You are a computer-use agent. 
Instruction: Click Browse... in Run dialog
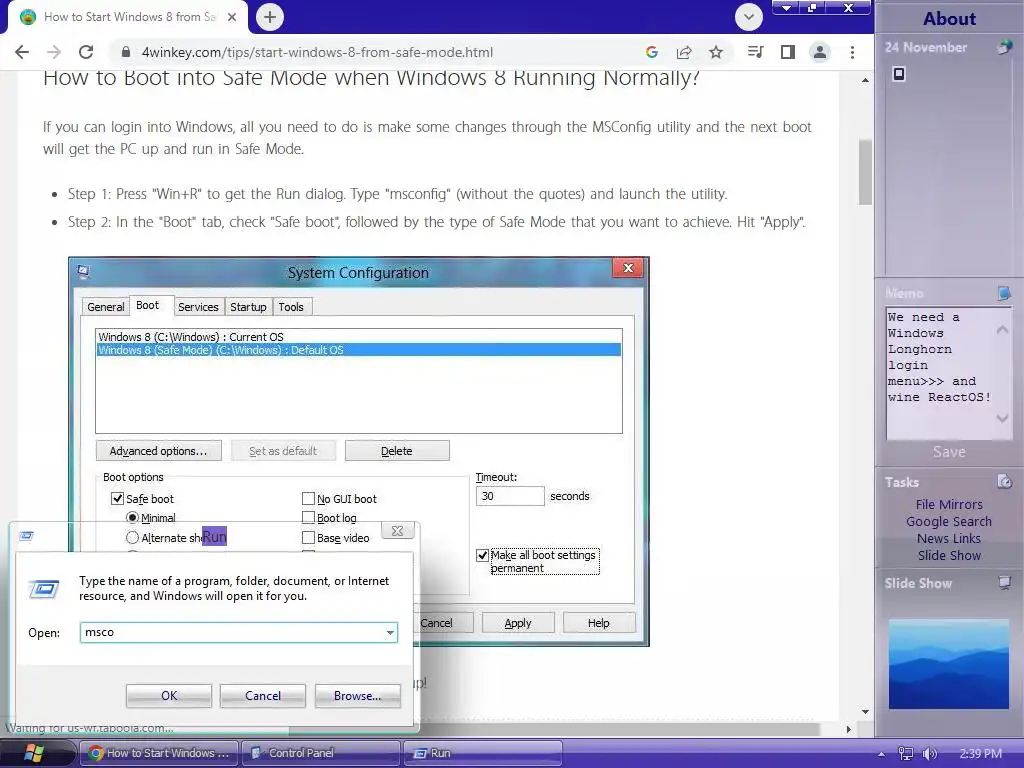[357, 696]
